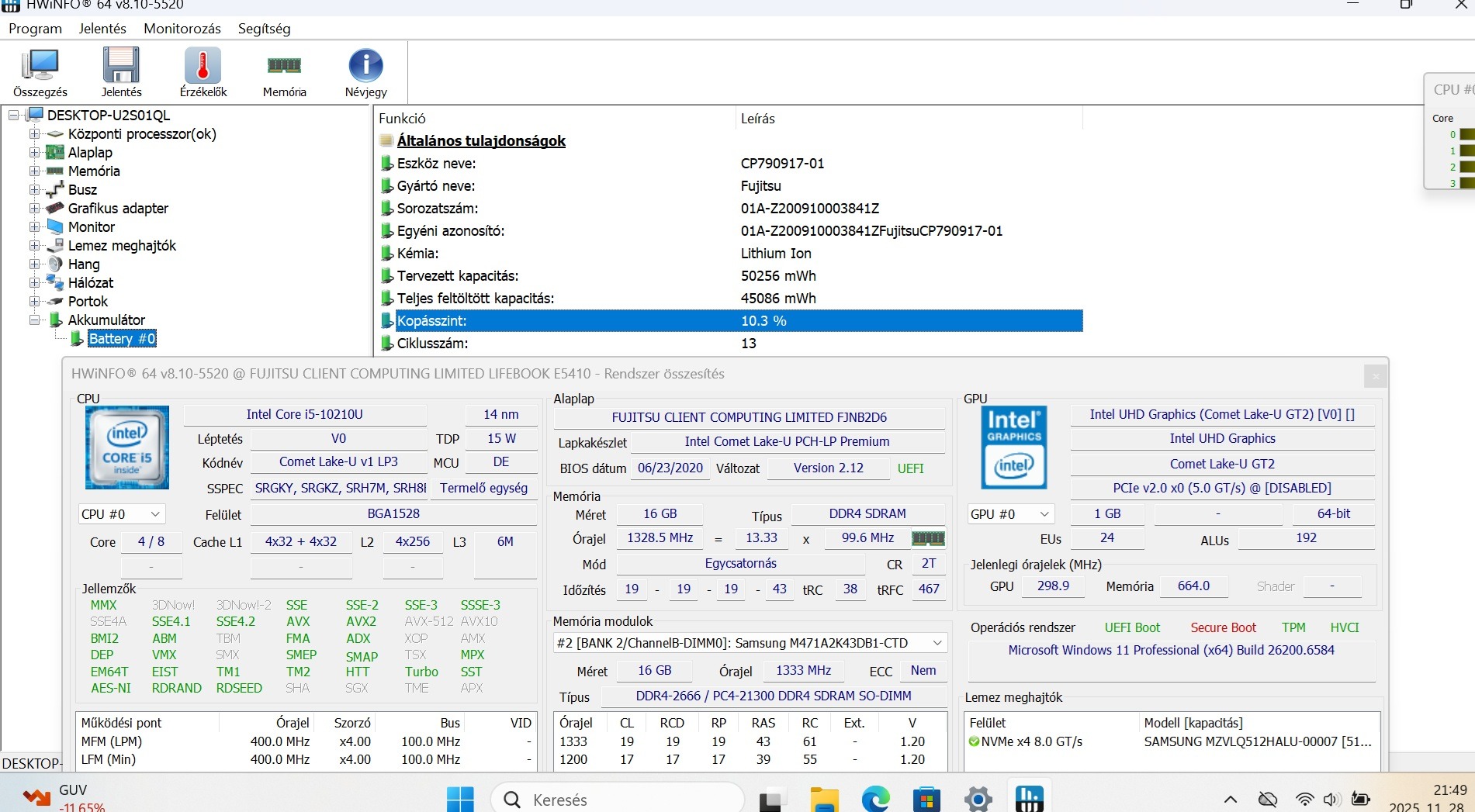Viewport: 1475px width, 812px height.
Task: Open the Segítség menu
Action: (x=264, y=29)
